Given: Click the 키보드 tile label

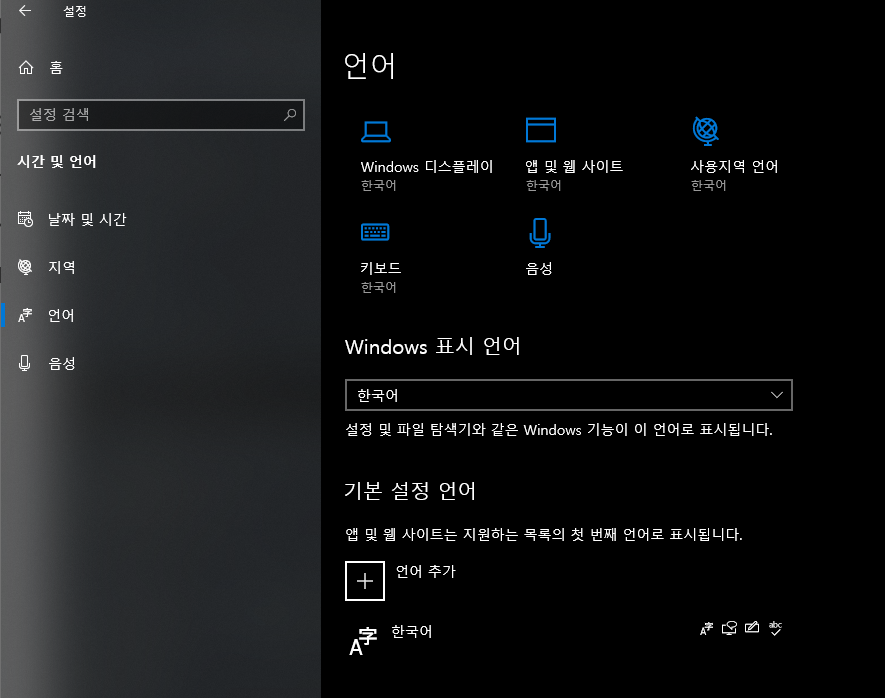Looking at the screenshot, I should pos(381,268).
